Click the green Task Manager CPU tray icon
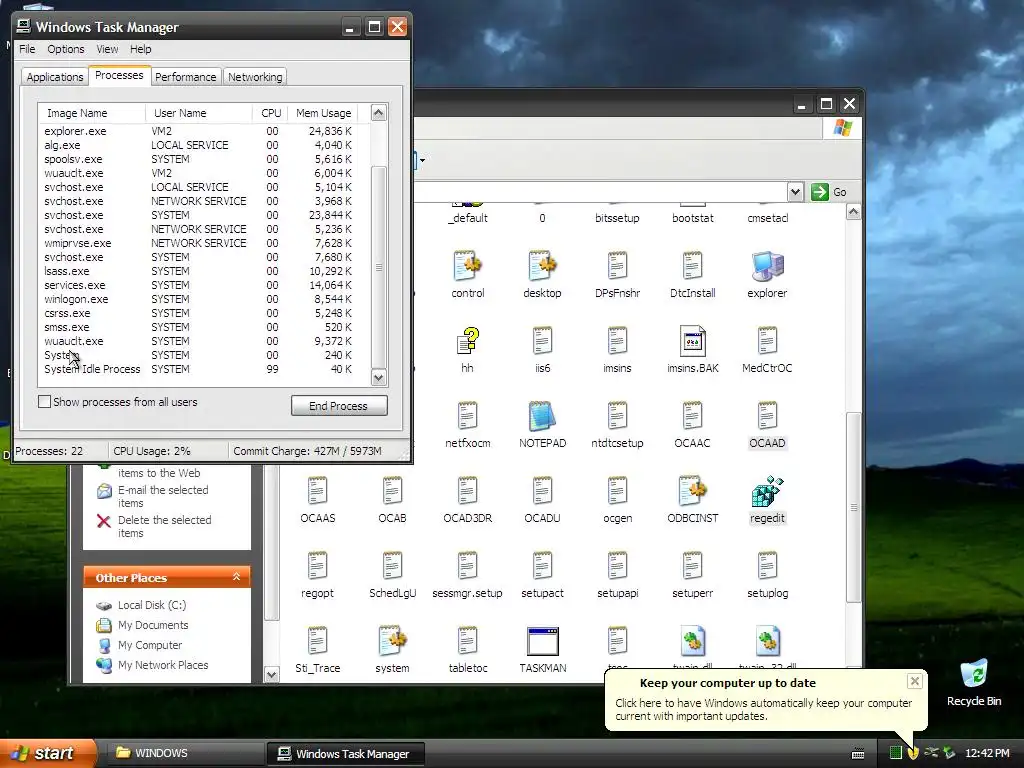Screen dimensions: 1024x768 pyautogui.click(x=895, y=753)
